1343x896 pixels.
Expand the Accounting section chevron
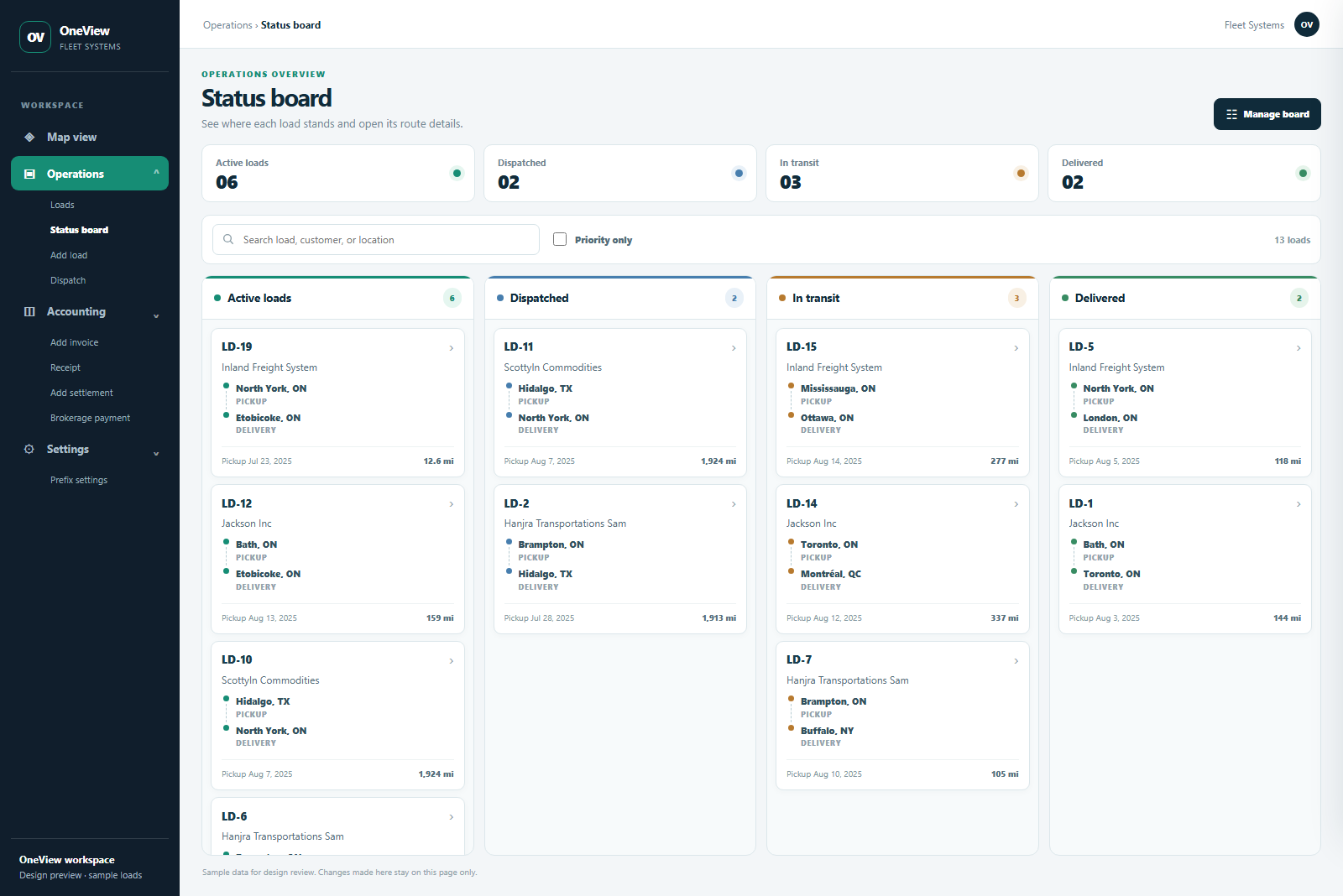tap(156, 315)
